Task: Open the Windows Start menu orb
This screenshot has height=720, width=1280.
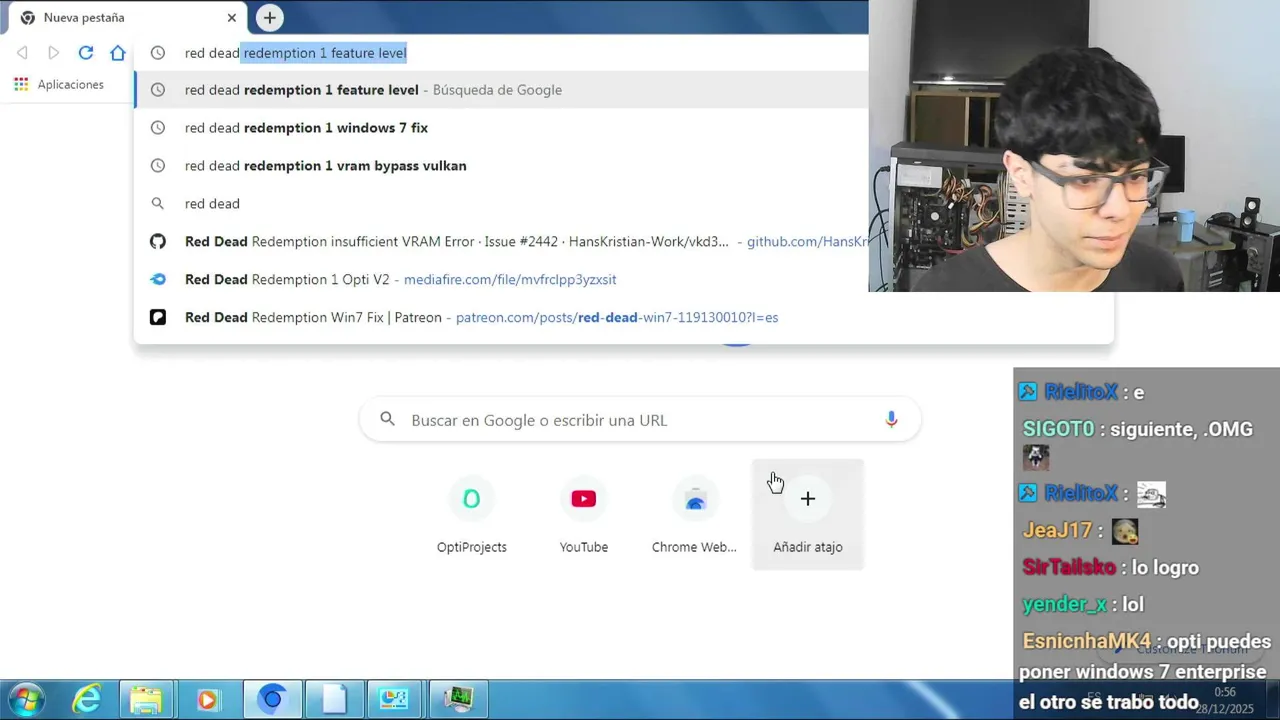Action: pos(27,699)
